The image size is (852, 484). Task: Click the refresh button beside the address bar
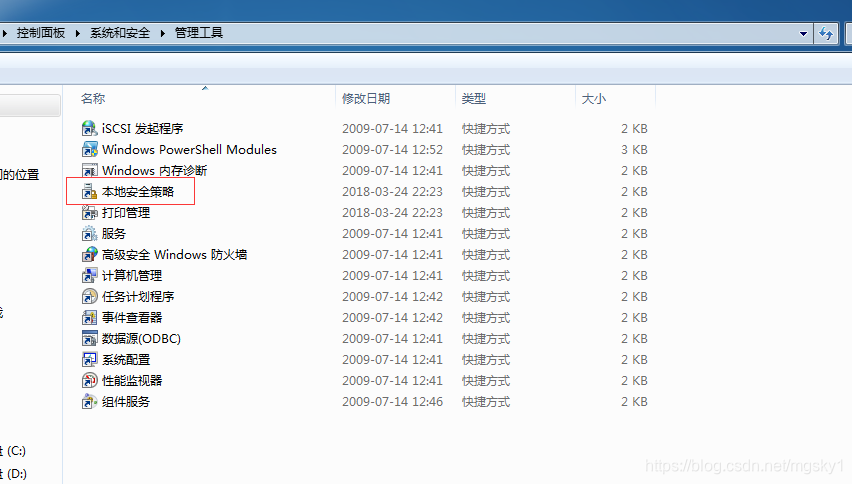coord(826,33)
